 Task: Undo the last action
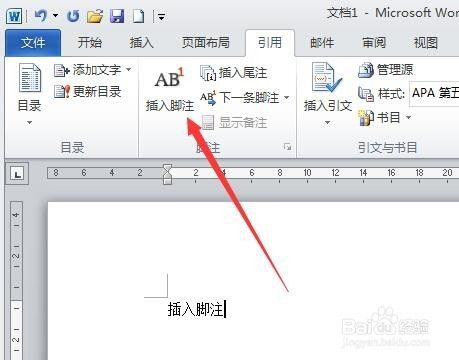41,16
